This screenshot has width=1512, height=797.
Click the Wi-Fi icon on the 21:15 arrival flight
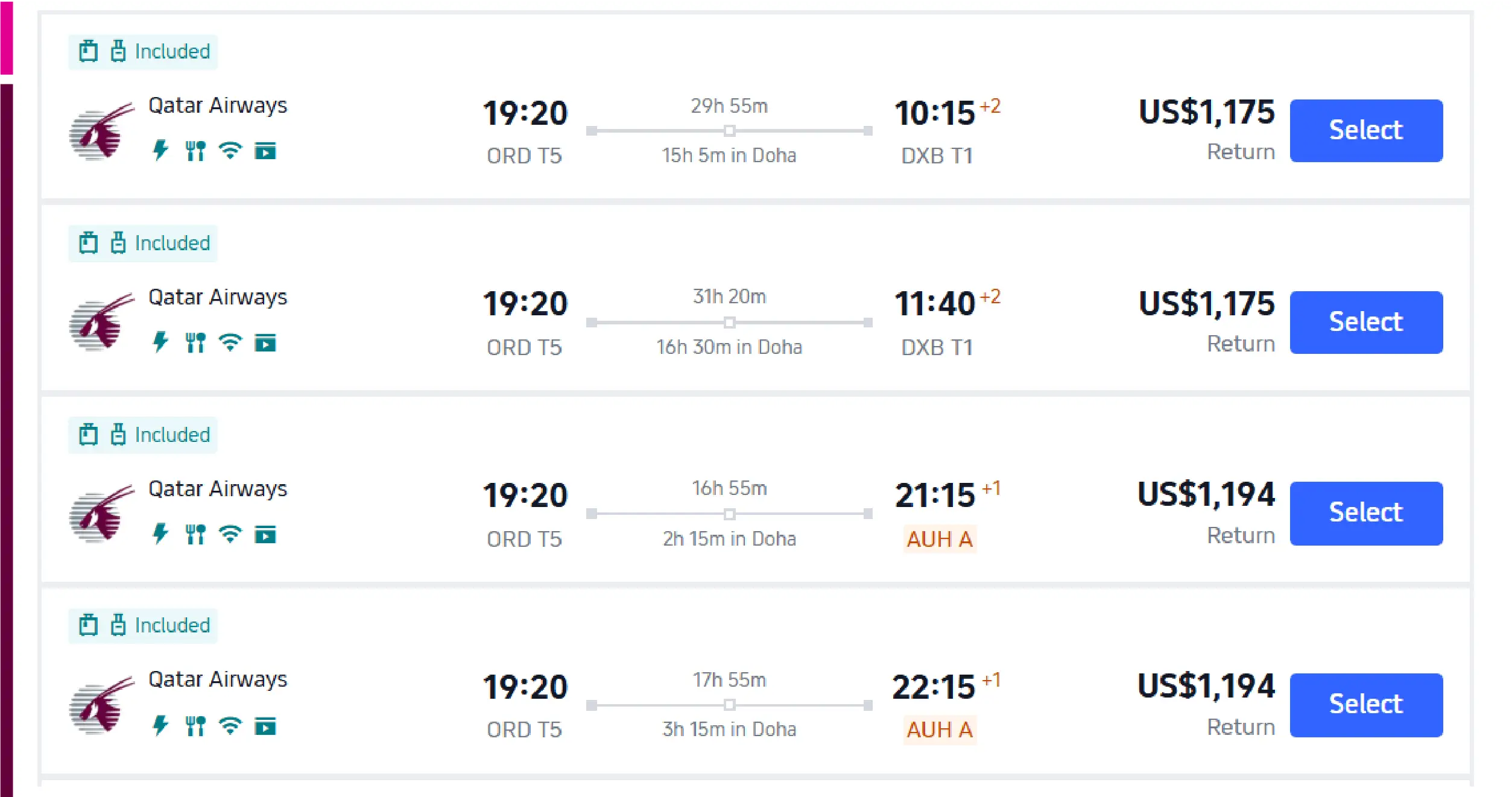230,534
